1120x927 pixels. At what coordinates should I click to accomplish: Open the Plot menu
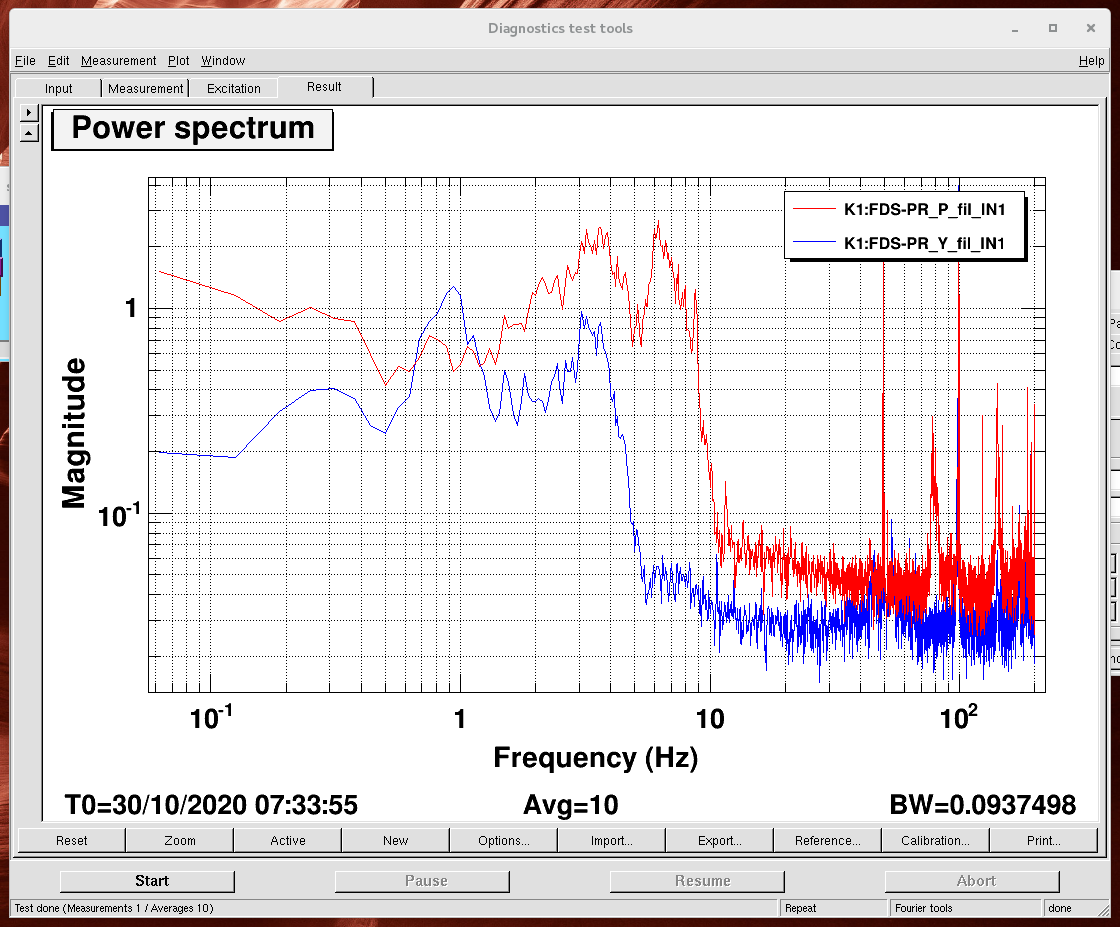(x=178, y=61)
